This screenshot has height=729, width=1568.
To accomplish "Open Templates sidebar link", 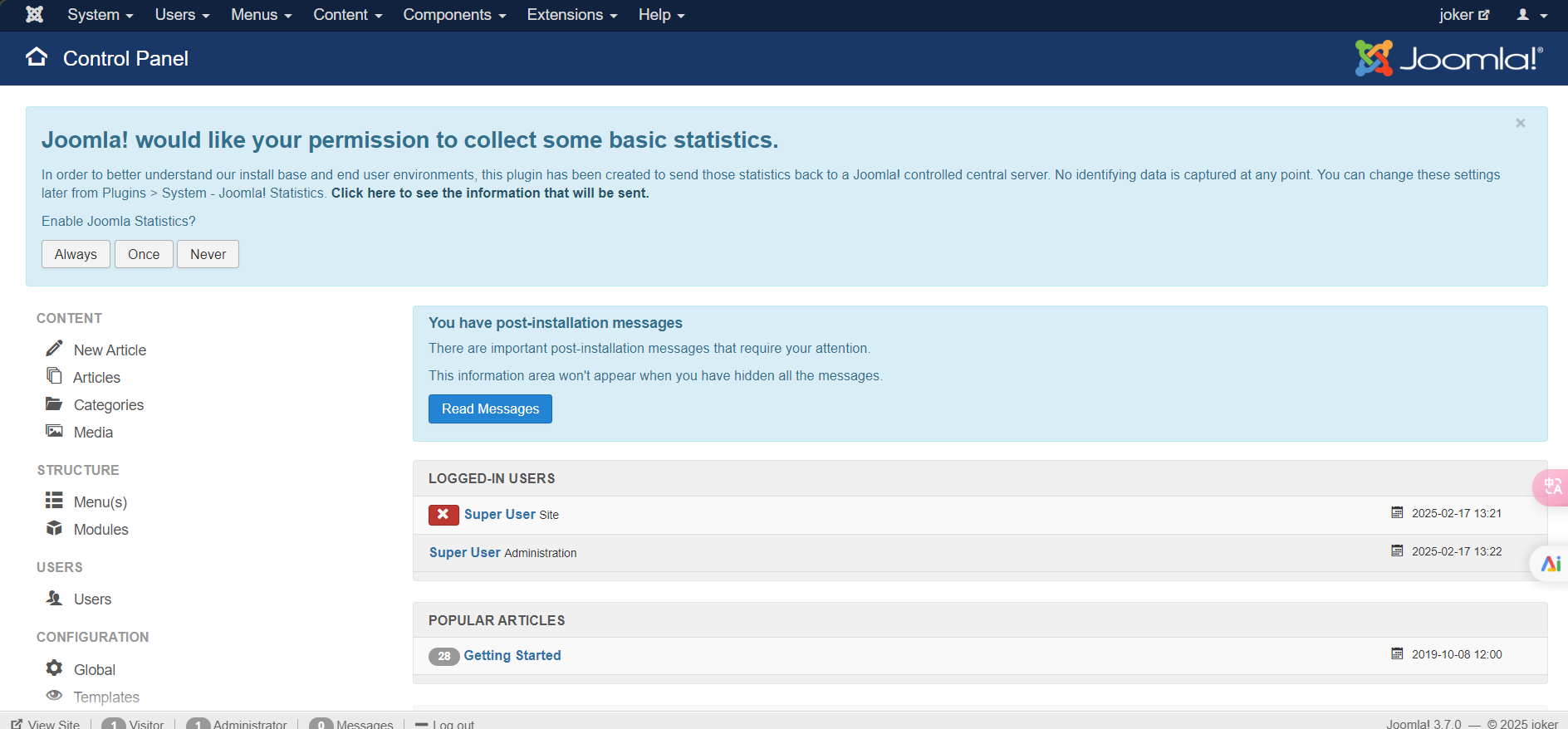I will [106, 697].
